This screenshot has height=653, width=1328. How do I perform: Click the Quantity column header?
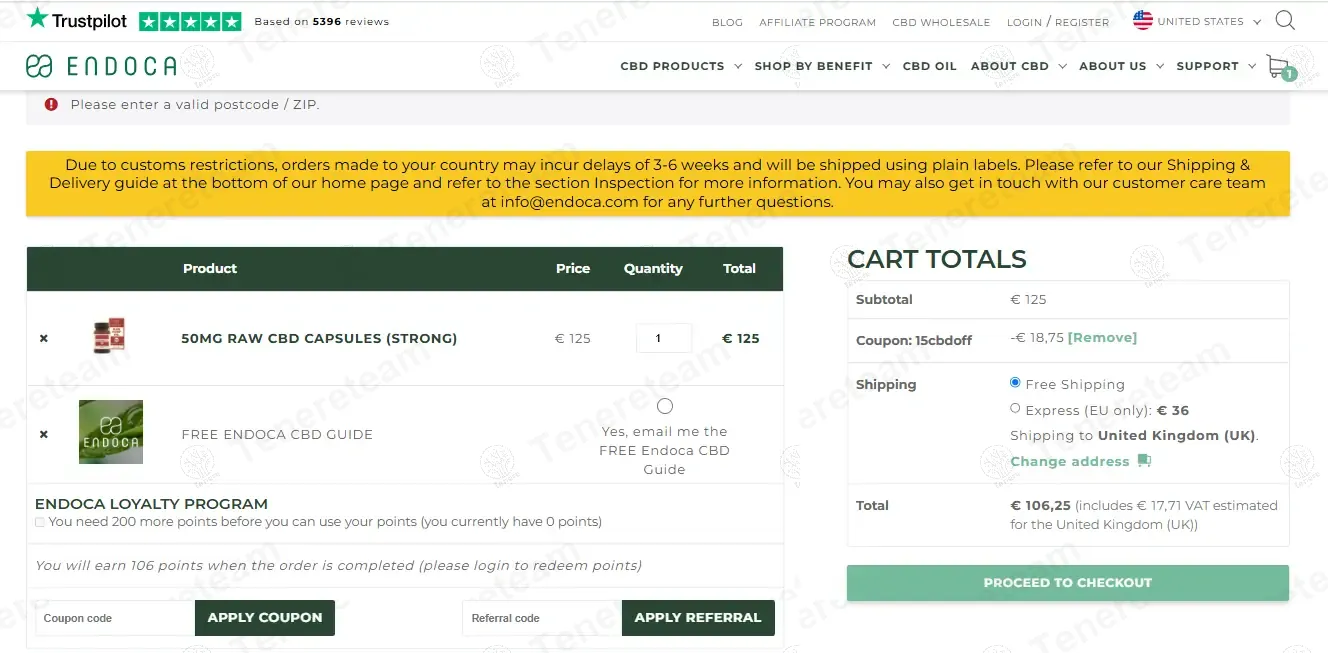pos(653,268)
